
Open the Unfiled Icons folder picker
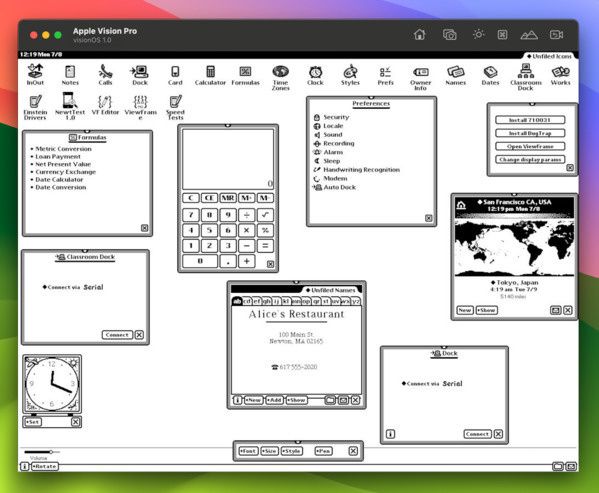coord(549,56)
